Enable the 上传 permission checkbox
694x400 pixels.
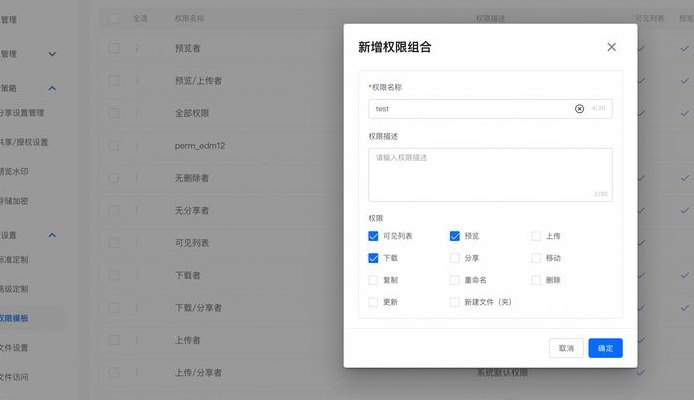(x=536, y=236)
